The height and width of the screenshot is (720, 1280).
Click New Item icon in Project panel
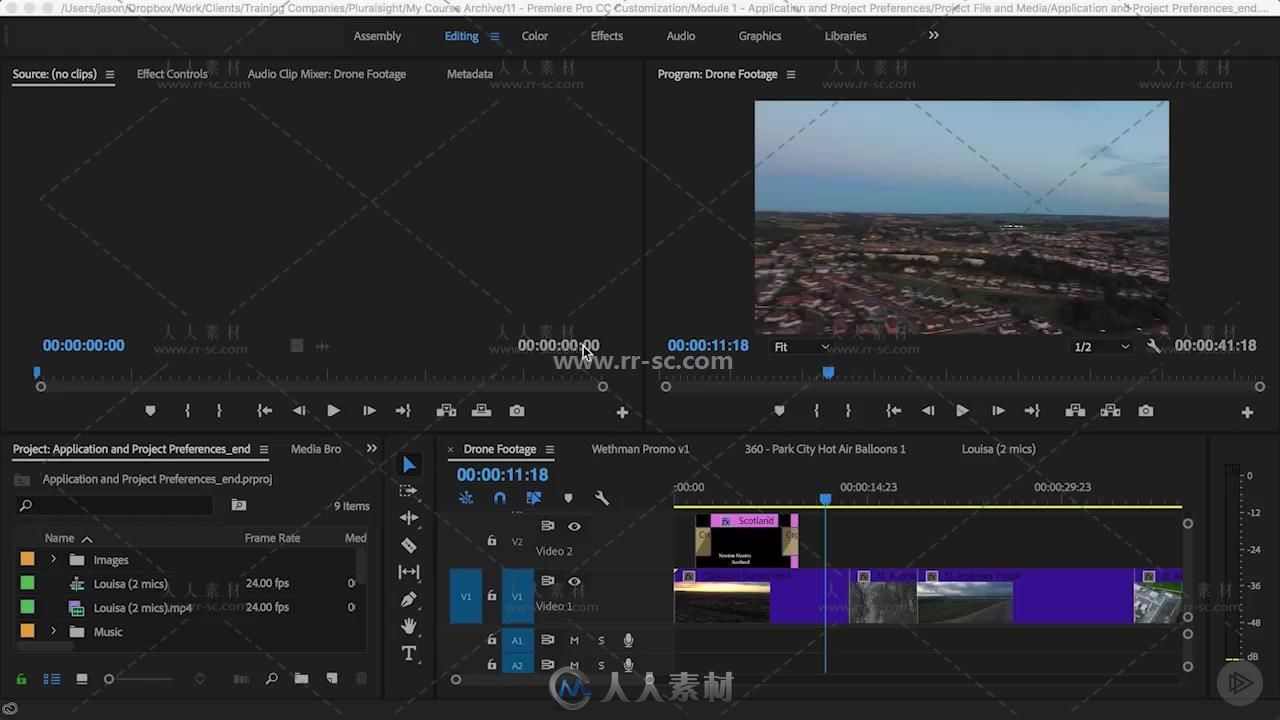pyautogui.click(x=332, y=679)
